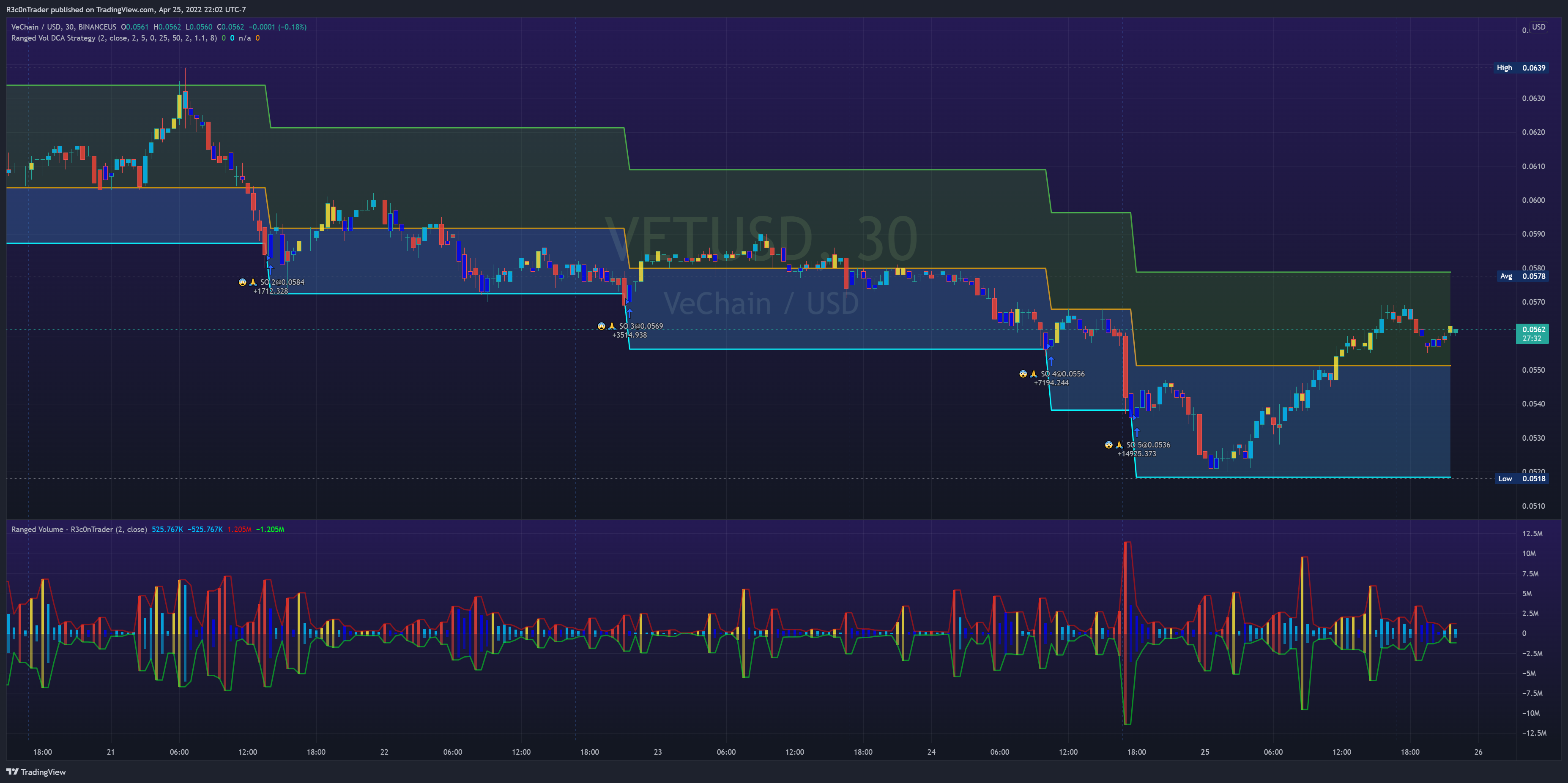1568x783 pixels.
Task: Click the +14925.373 quantity text
Action: click(1136, 453)
